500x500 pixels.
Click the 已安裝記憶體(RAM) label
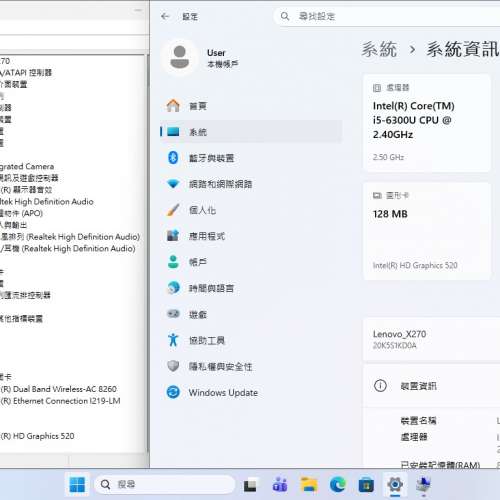tap(440, 464)
